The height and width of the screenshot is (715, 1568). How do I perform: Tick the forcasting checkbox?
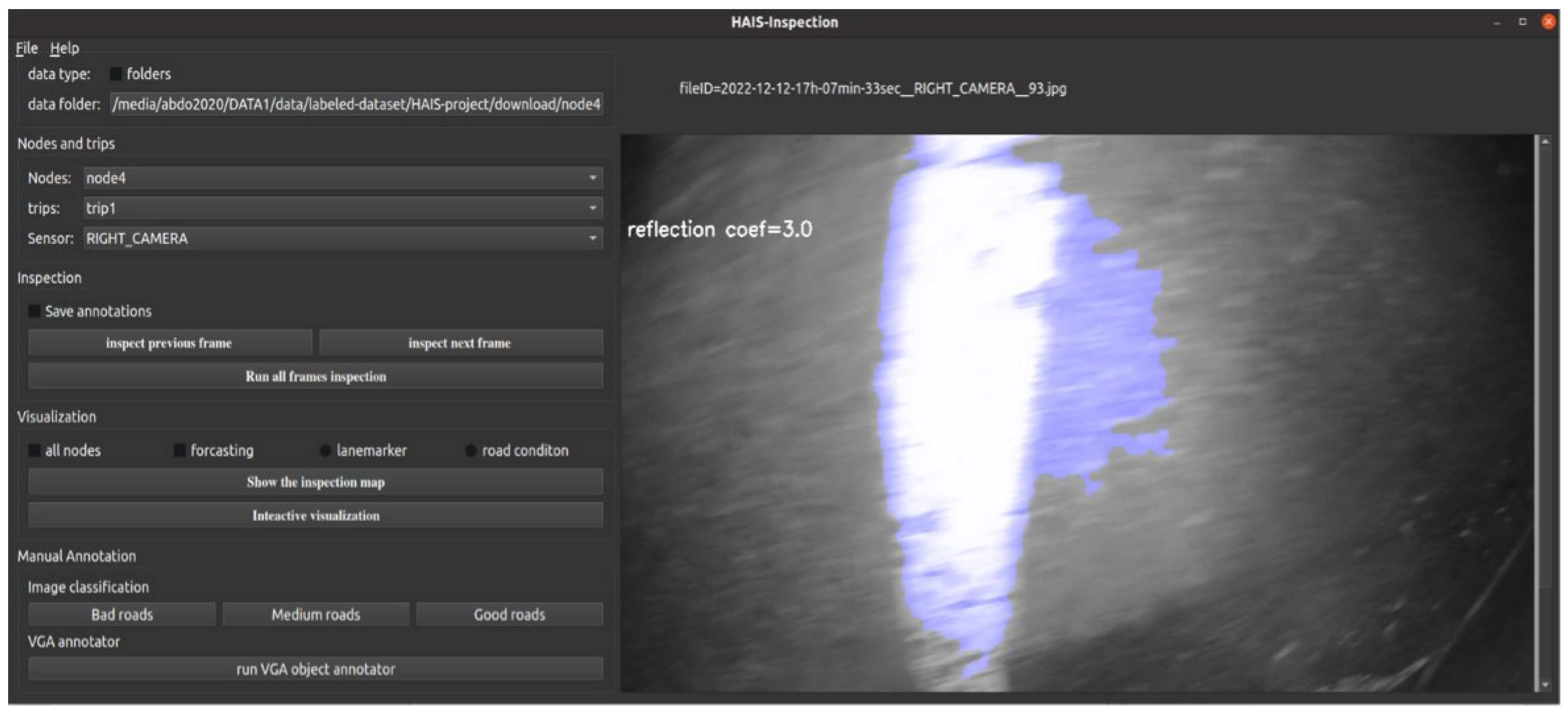tap(179, 451)
